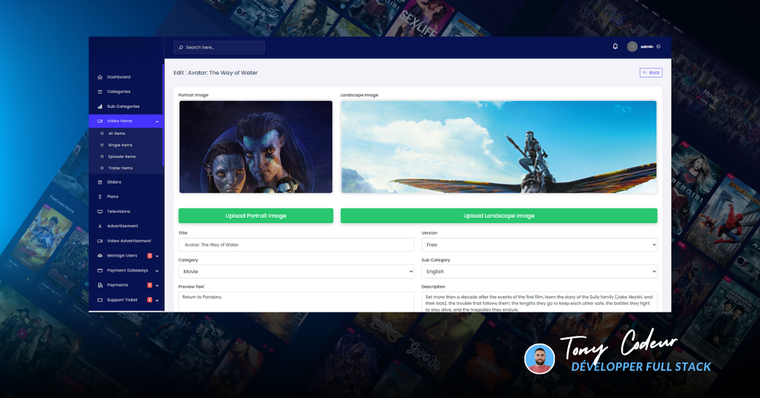Open the Version dropdown showing Free

[x=539, y=245]
